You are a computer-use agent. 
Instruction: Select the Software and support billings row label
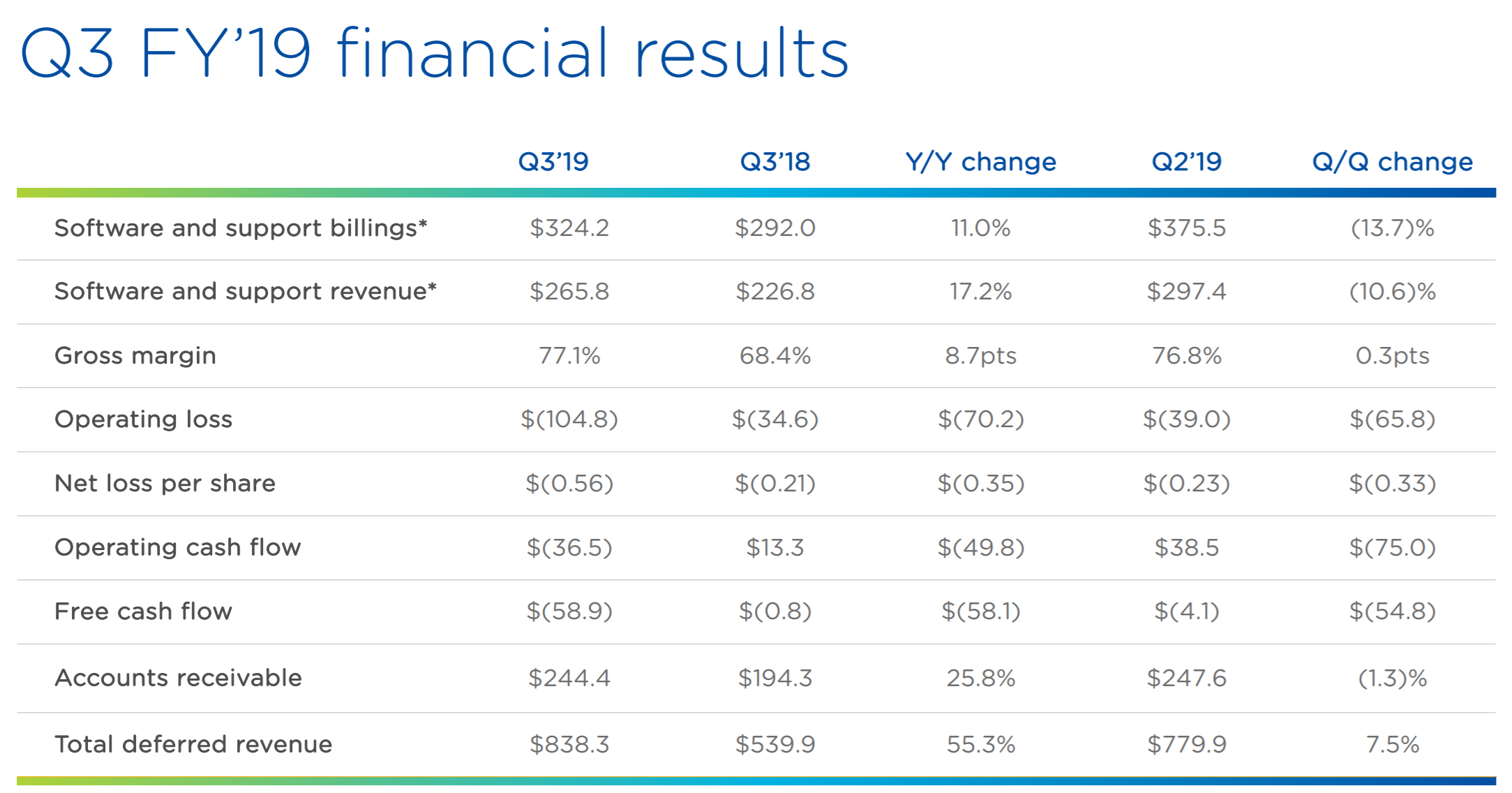pos(241,228)
